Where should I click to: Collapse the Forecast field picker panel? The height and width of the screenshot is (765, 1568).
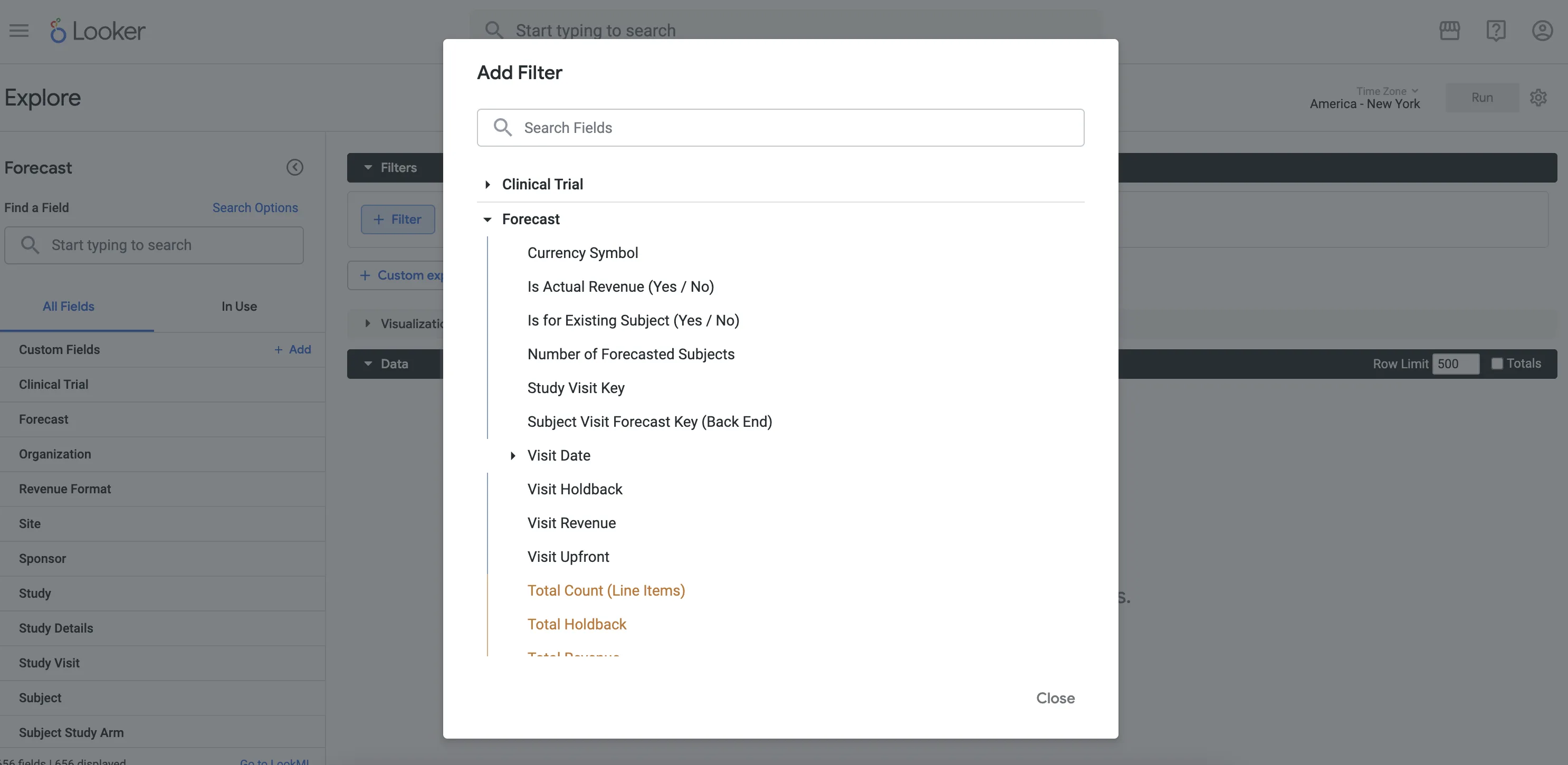(294, 167)
